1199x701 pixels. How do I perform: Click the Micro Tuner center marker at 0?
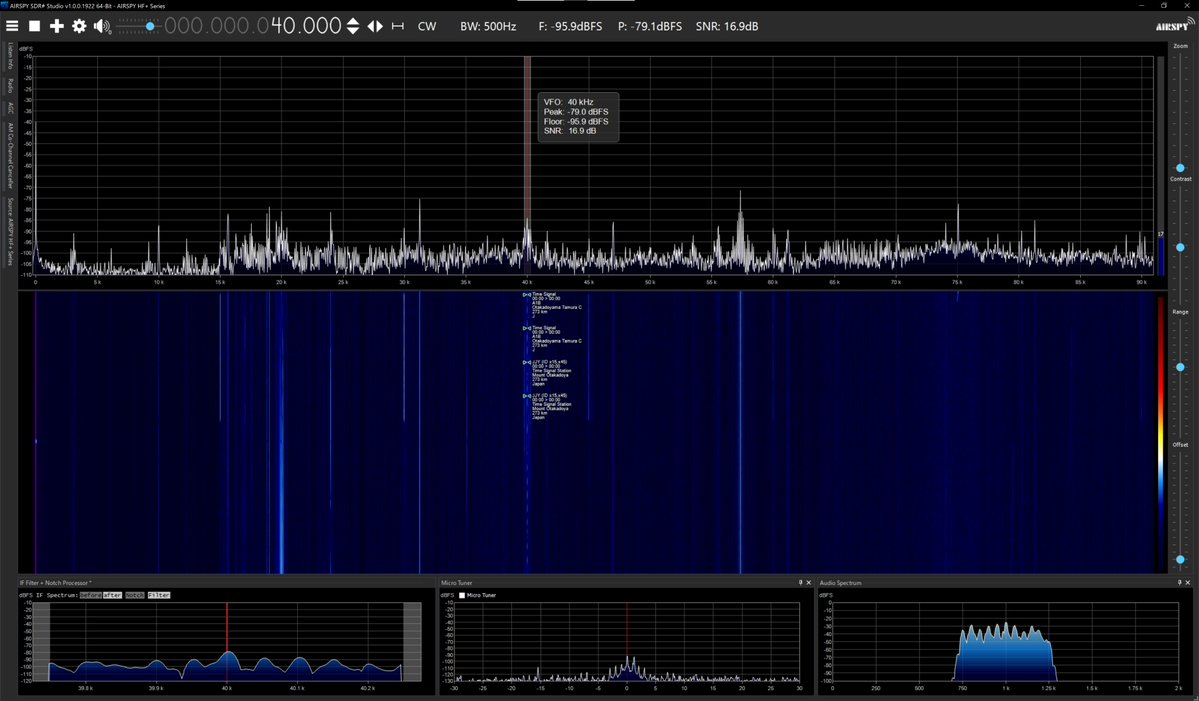click(x=627, y=641)
